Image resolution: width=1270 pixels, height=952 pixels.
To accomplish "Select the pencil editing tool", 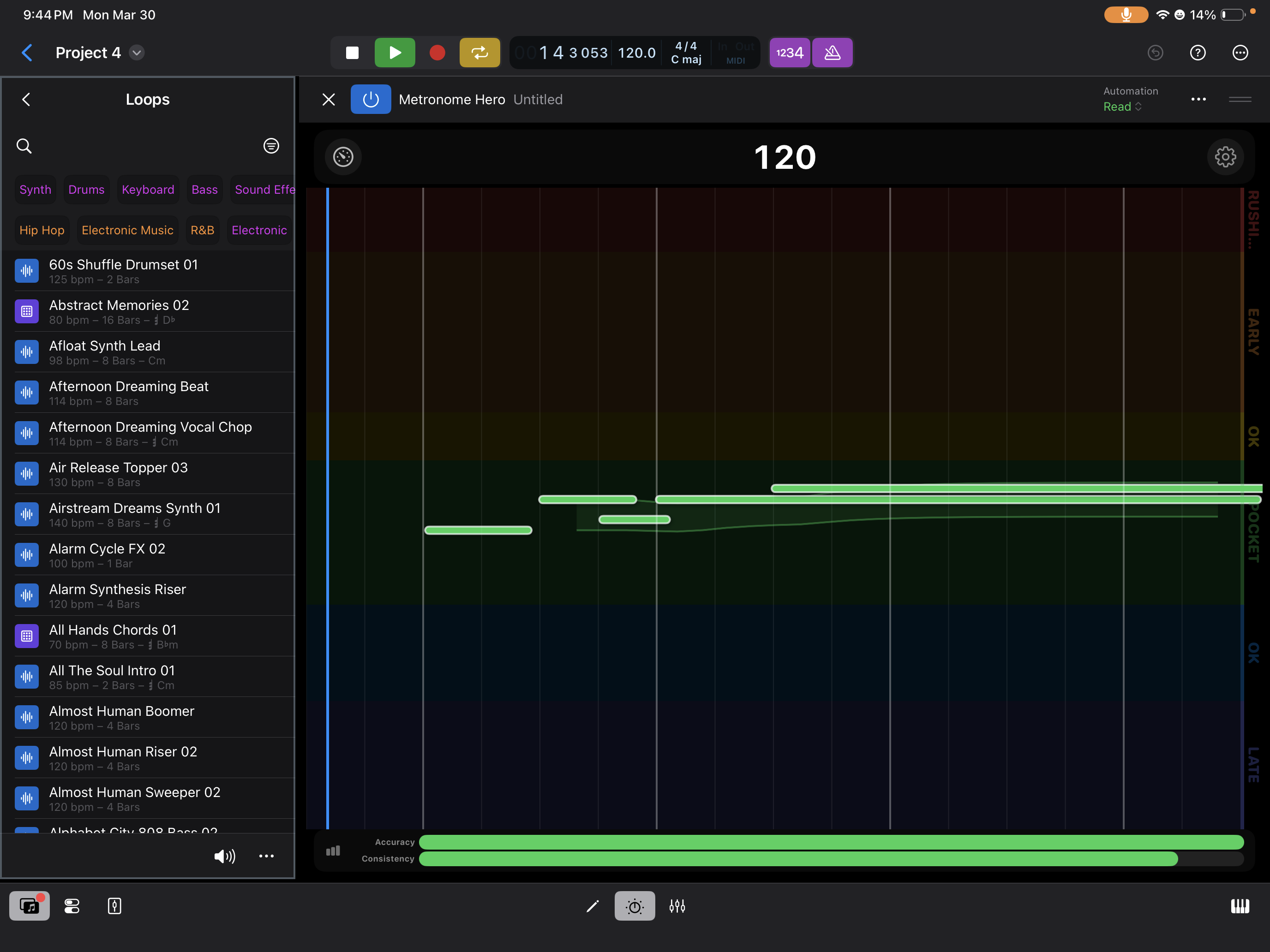I will (x=592, y=906).
